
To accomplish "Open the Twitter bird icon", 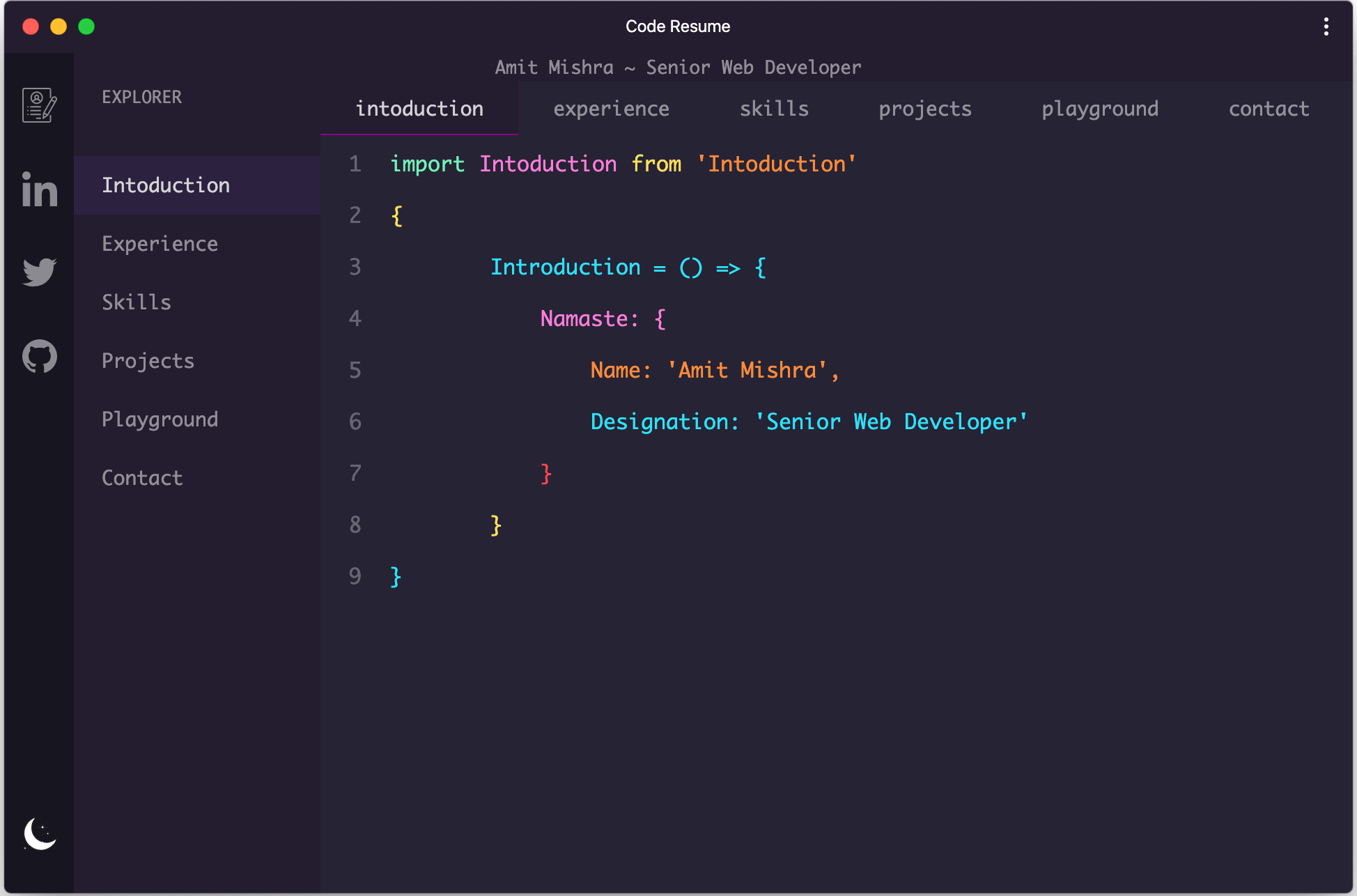I will click(x=39, y=272).
